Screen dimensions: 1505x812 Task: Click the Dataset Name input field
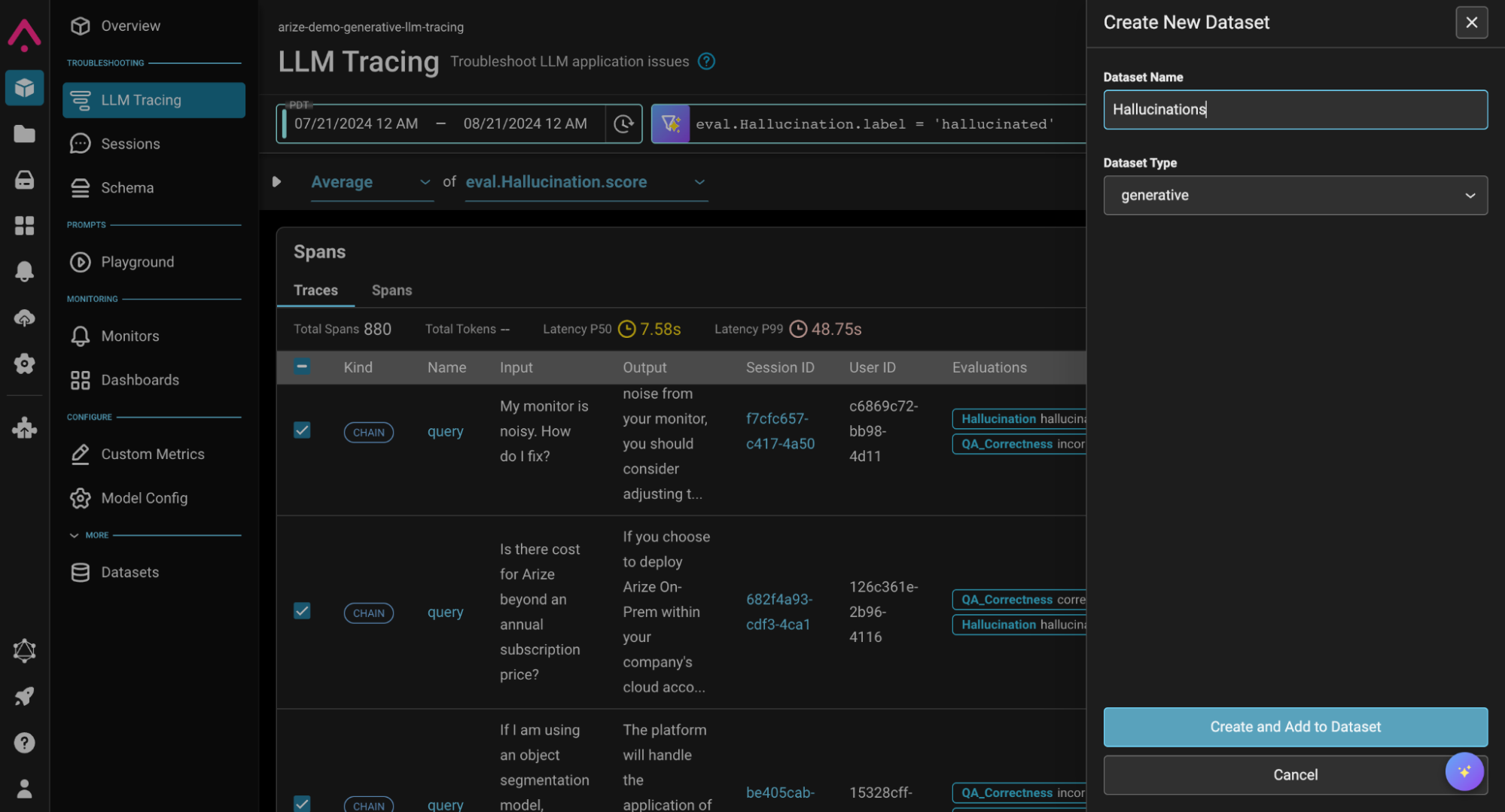(1294, 109)
